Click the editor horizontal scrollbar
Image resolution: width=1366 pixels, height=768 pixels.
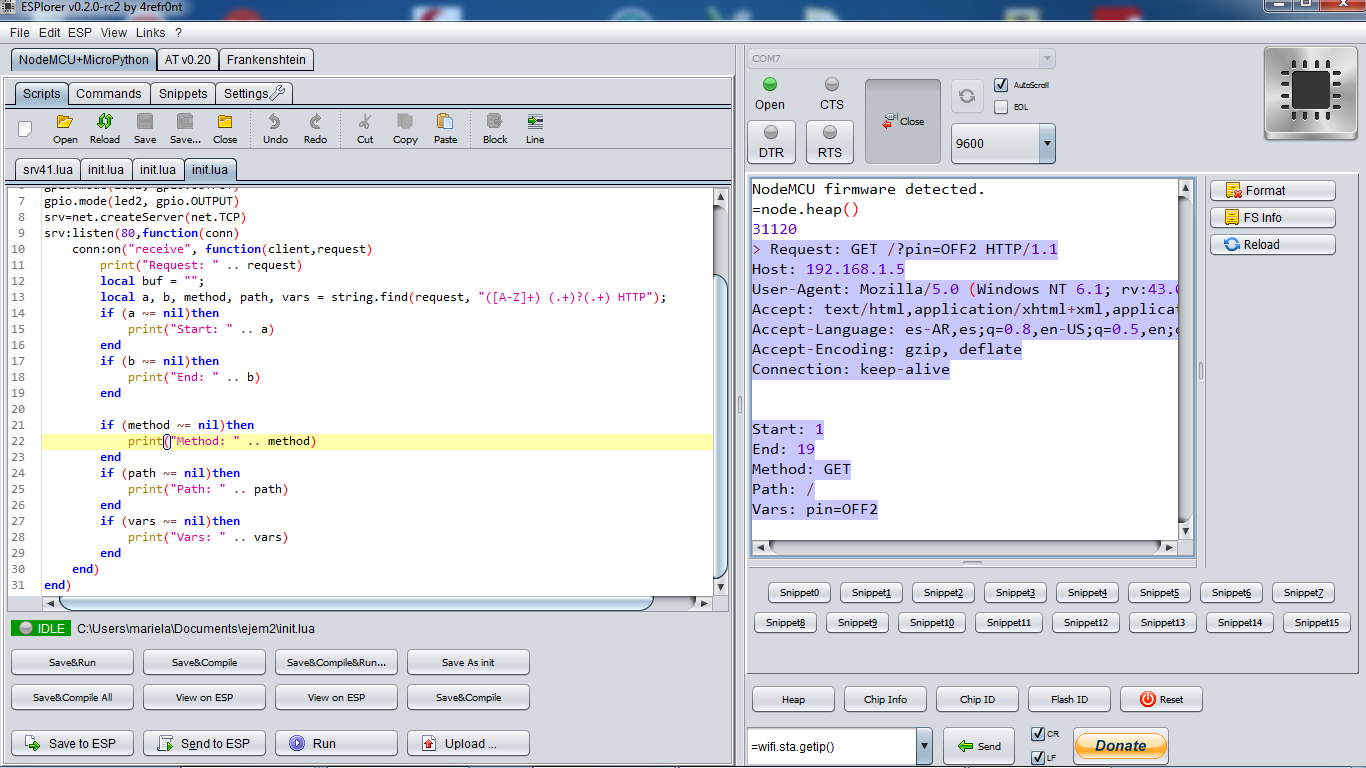355,603
